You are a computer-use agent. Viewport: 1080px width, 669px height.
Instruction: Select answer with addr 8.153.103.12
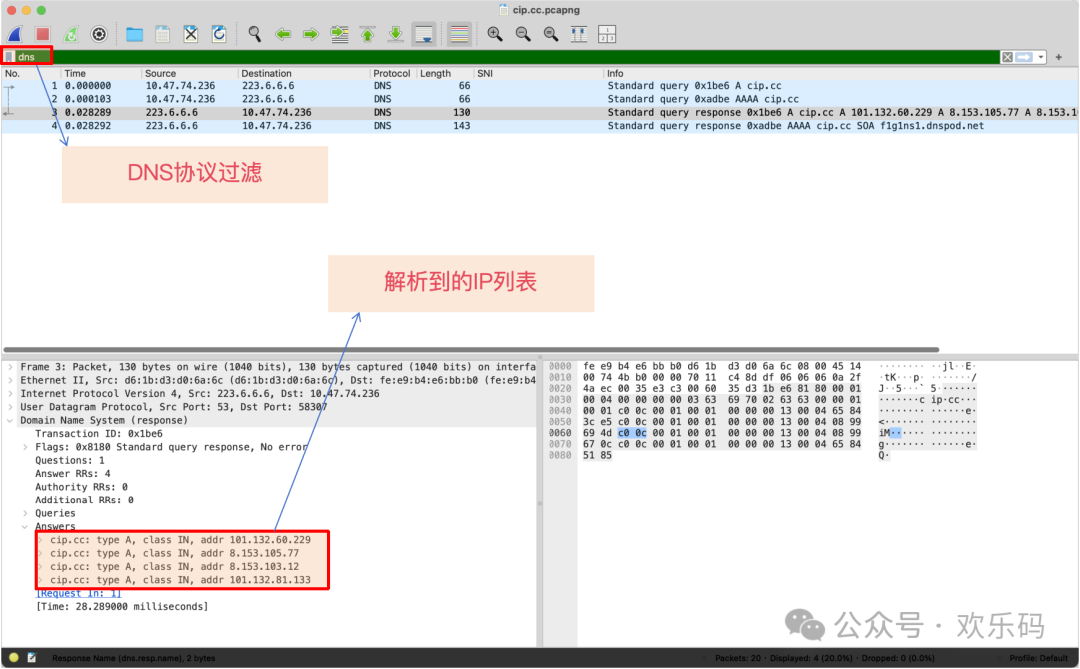pos(174,566)
